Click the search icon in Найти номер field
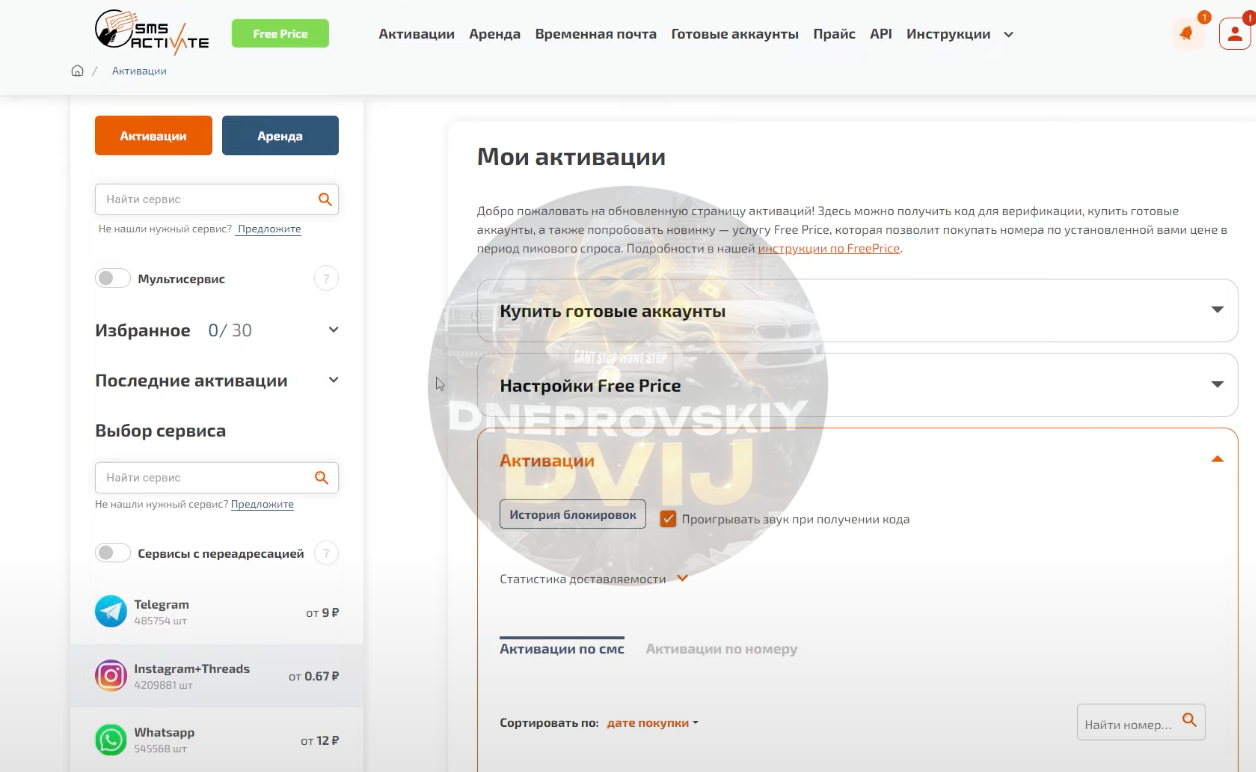 (x=1189, y=720)
